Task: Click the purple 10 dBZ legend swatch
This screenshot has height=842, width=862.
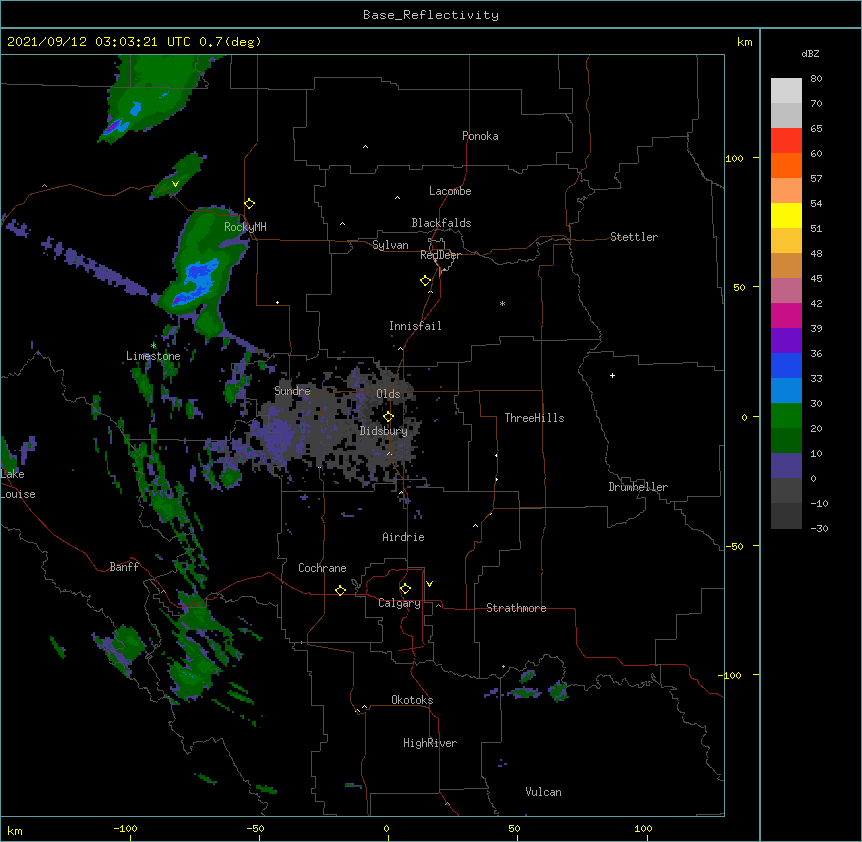Action: tap(786, 466)
